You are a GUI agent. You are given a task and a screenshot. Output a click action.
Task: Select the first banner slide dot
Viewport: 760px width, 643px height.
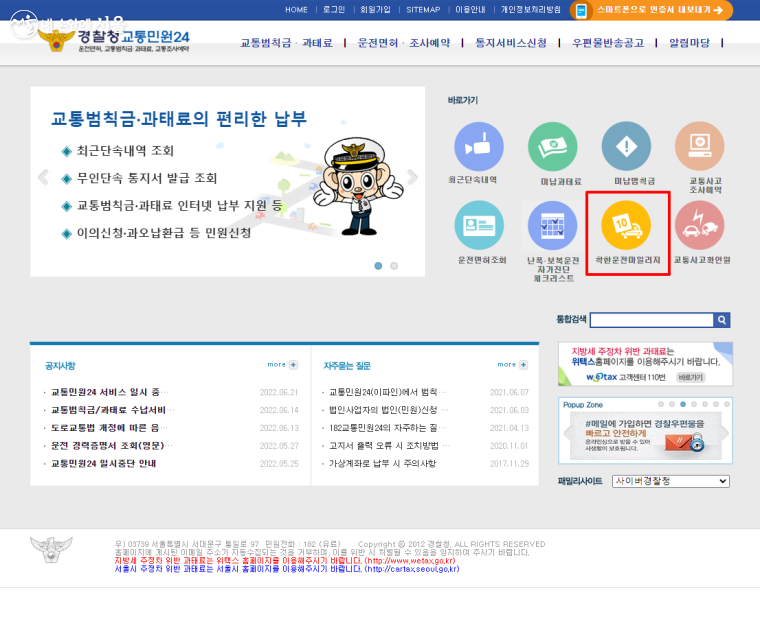tap(378, 266)
